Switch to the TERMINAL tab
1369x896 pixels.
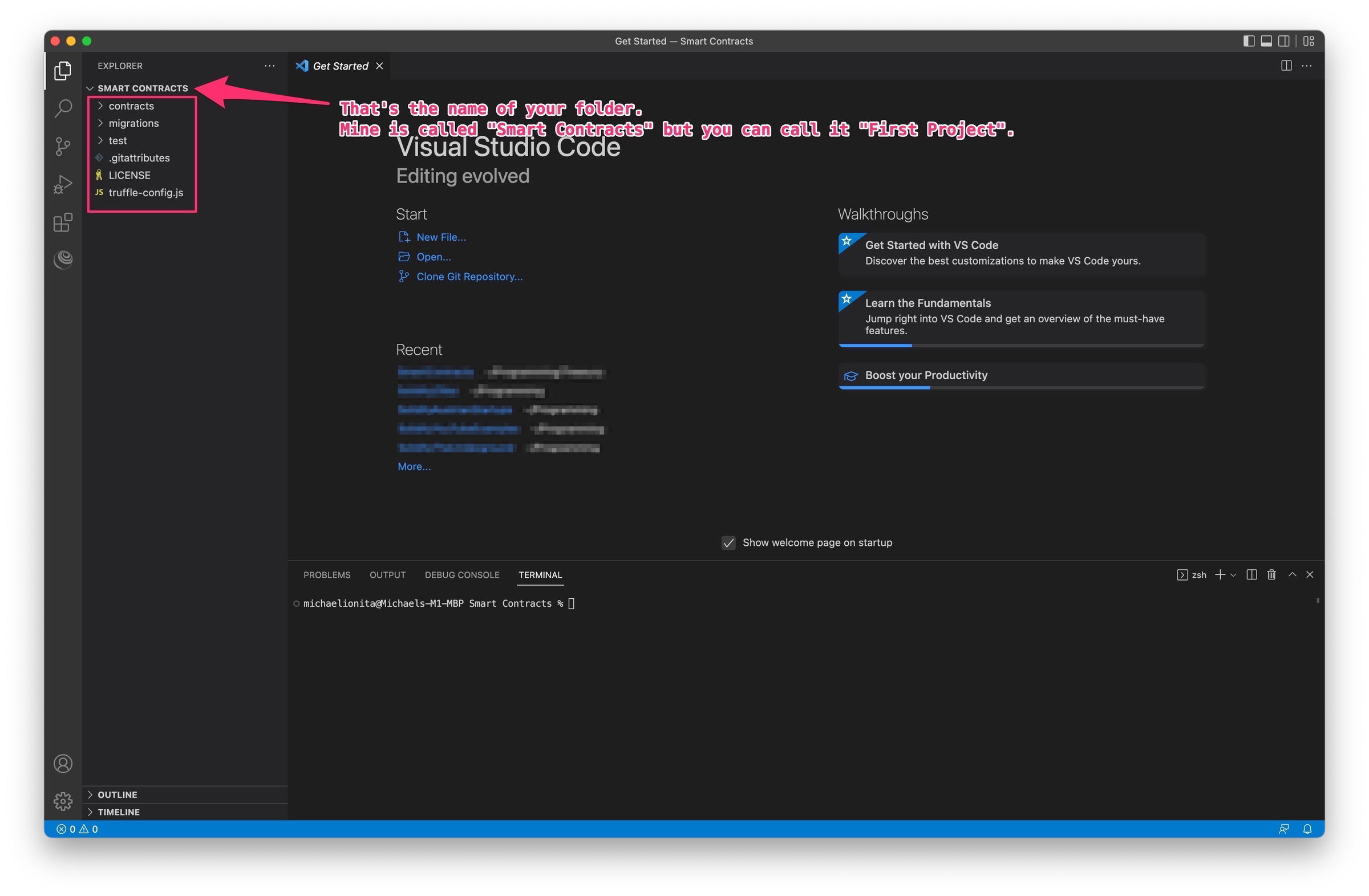click(x=540, y=575)
